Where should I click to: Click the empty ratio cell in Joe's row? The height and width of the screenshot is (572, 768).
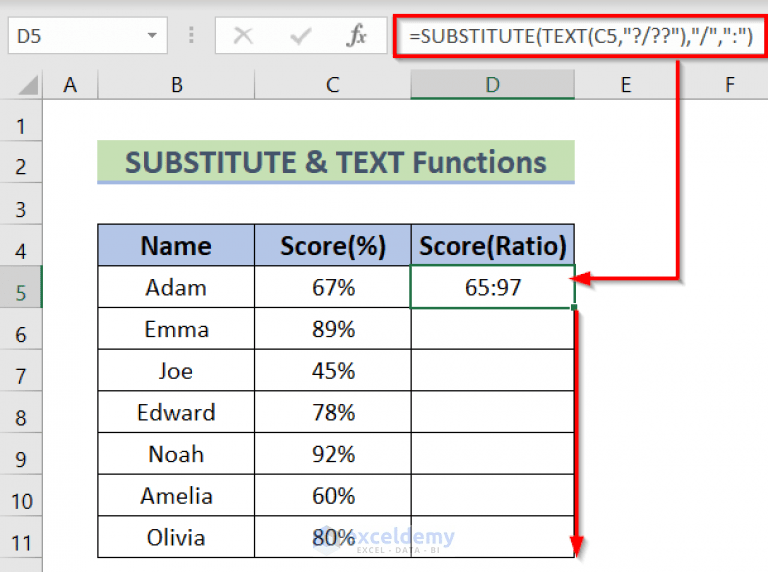(x=492, y=370)
